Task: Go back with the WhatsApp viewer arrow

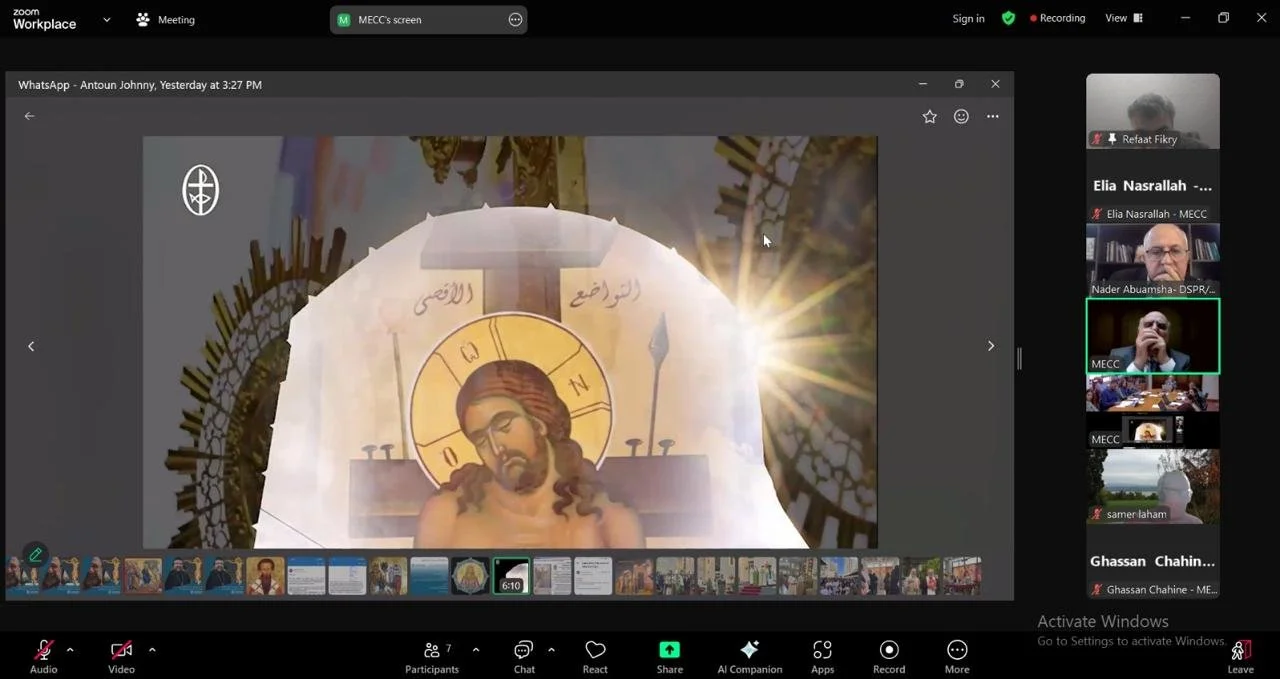Action: [x=29, y=116]
